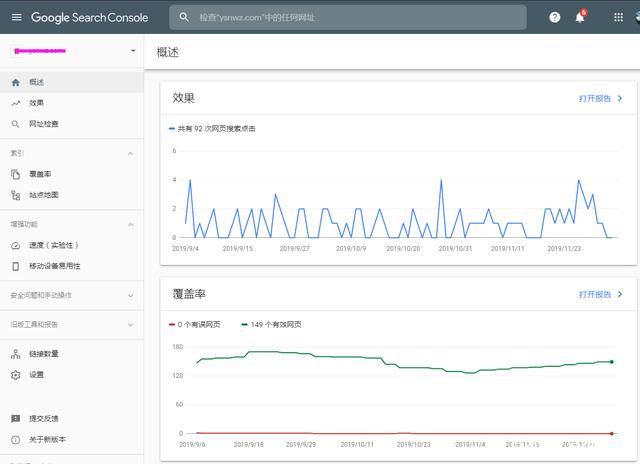Collapse the 增强功能 section
This screenshot has height=464, width=640.
(131, 225)
